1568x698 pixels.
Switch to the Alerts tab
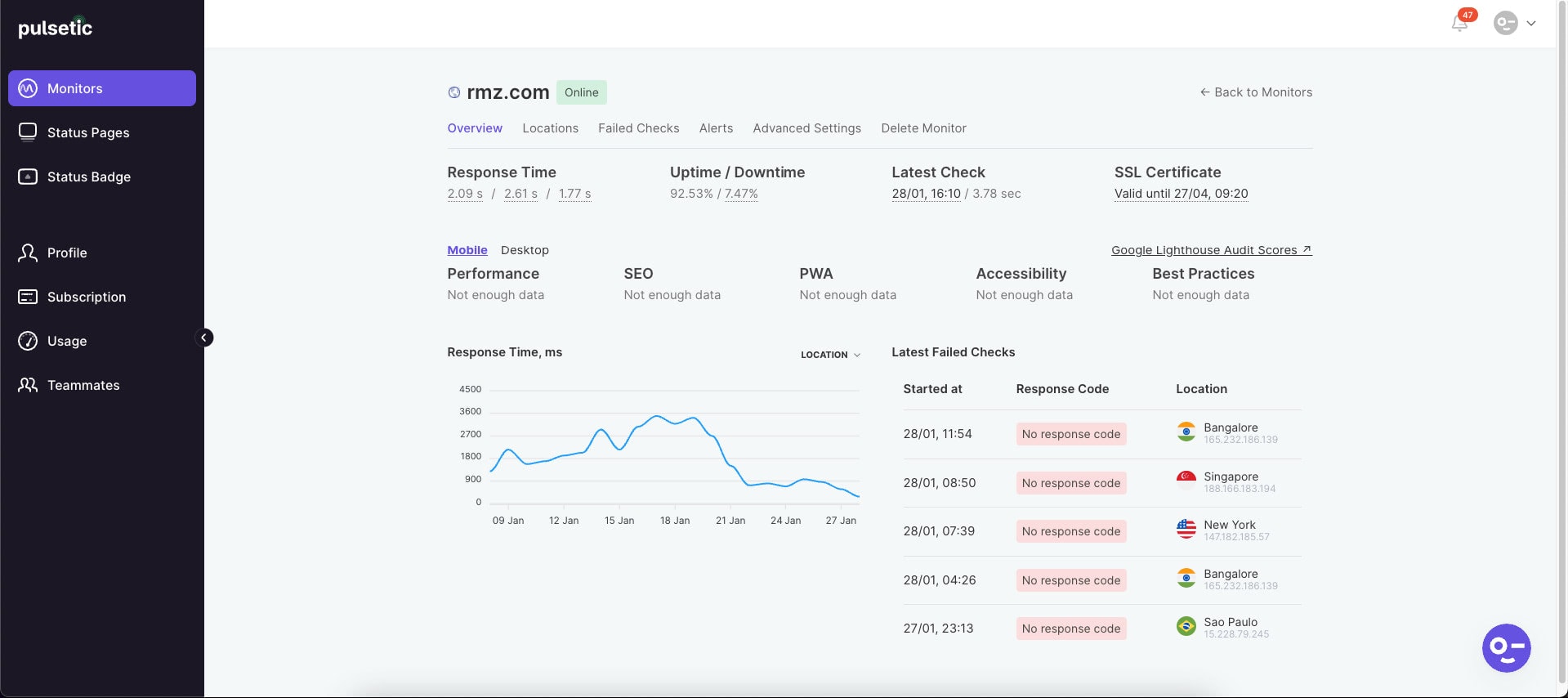coord(716,128)
